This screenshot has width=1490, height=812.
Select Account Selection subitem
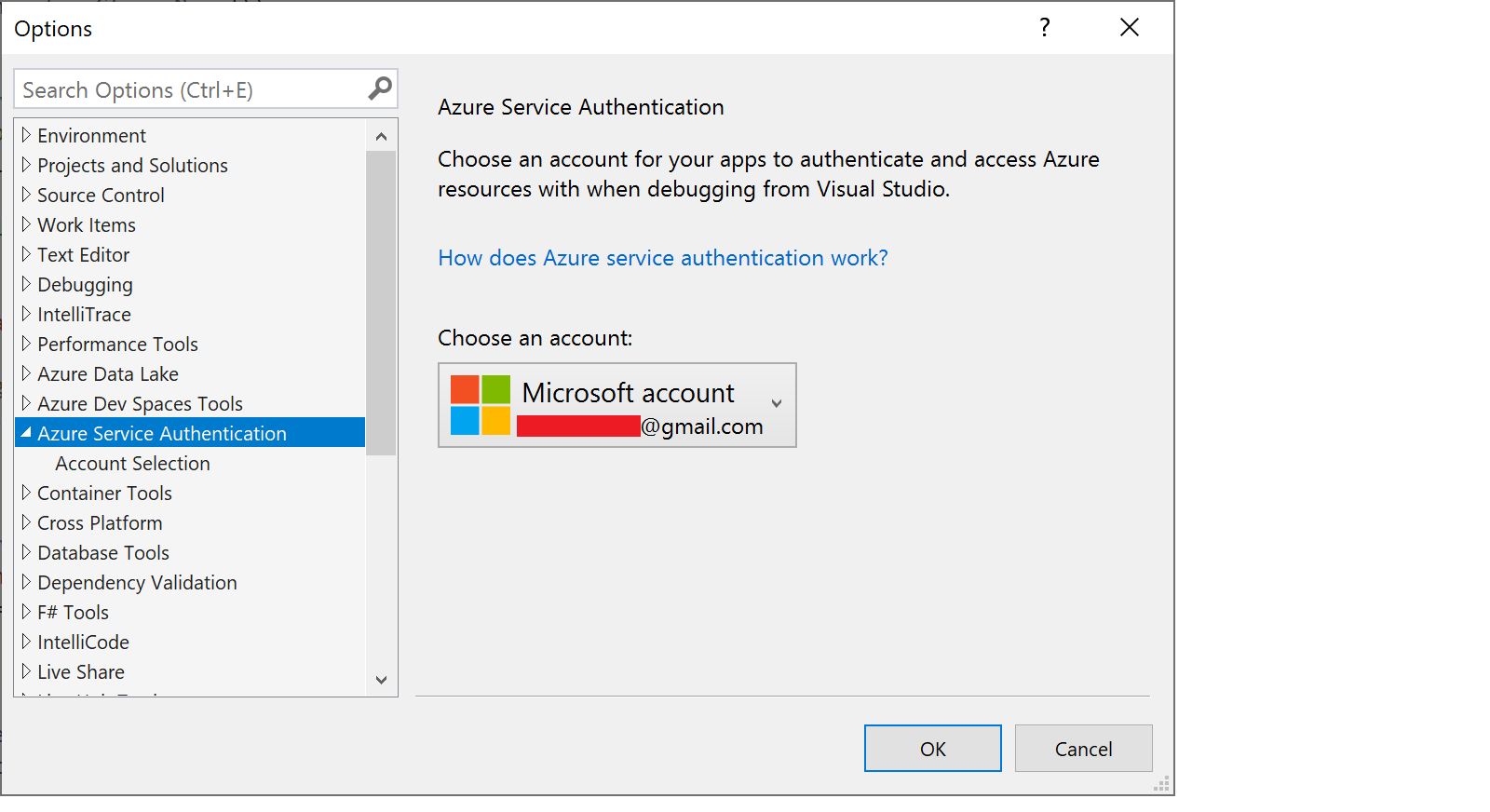coord(132,464)
